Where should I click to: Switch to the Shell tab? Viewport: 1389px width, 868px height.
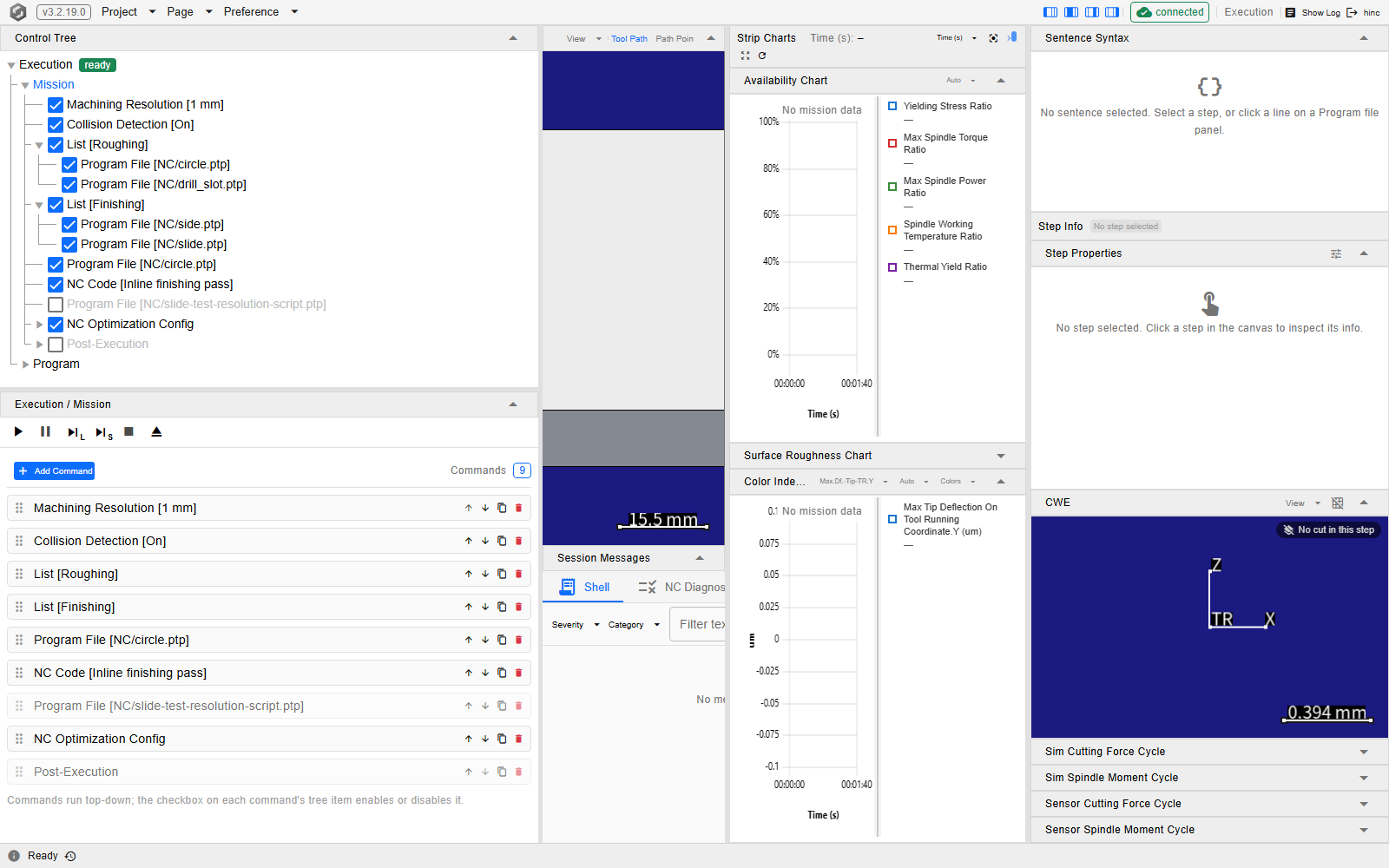pyautogui.click(x=583, y=588)
